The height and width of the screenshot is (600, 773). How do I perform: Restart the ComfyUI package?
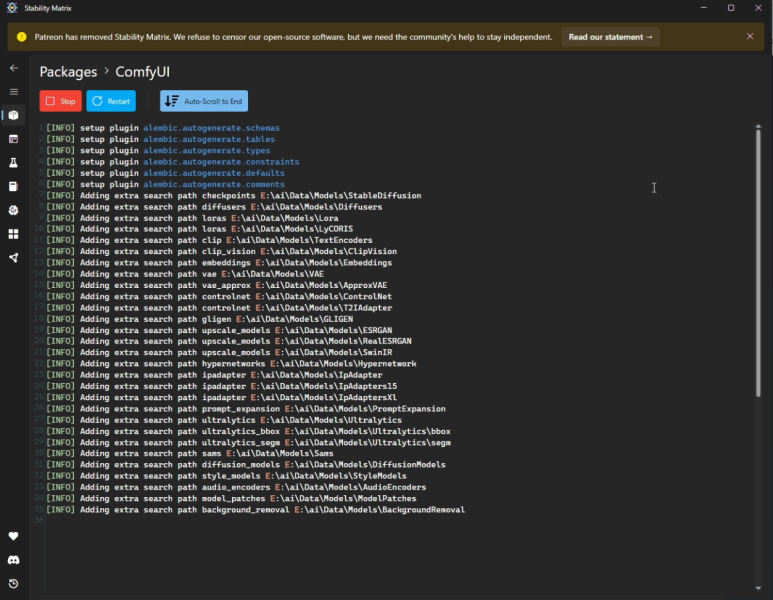click(111, 101)
